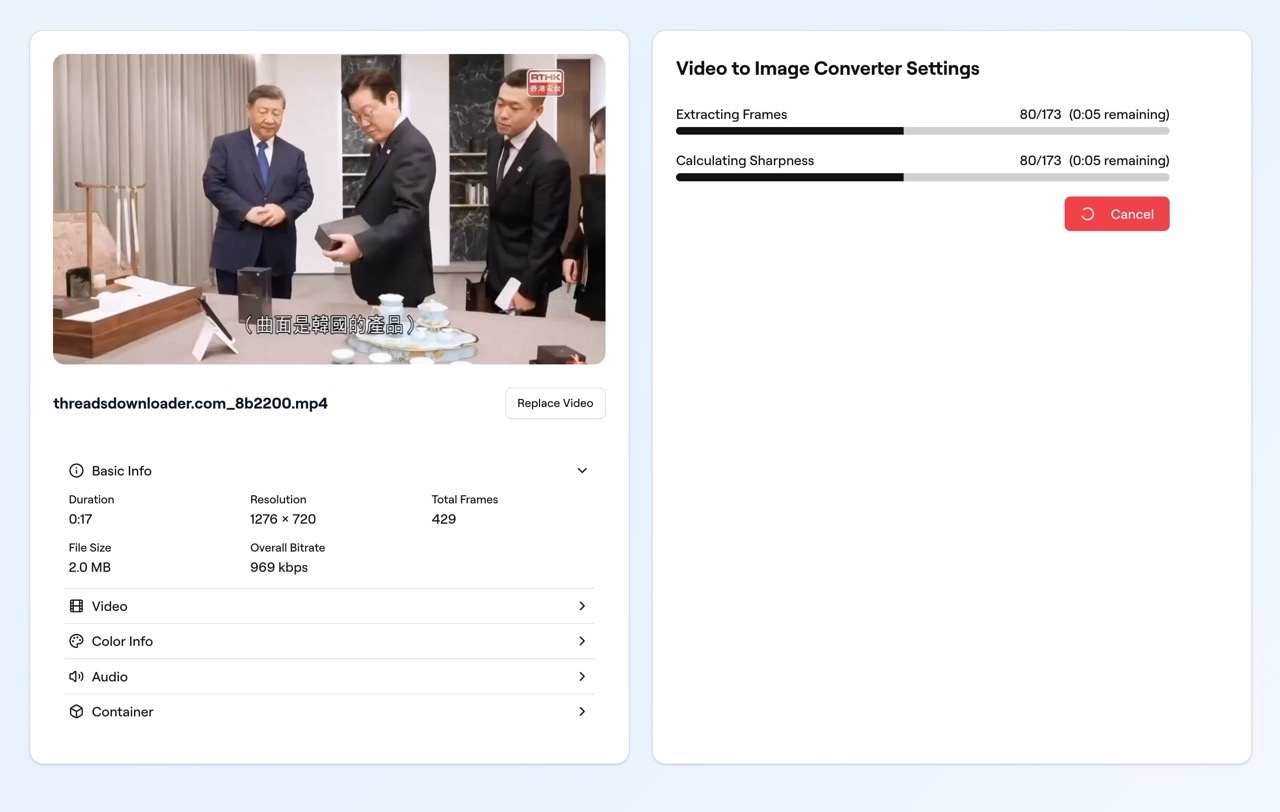Click the spinner icon inside the Cancel button

coord(1088,214)
